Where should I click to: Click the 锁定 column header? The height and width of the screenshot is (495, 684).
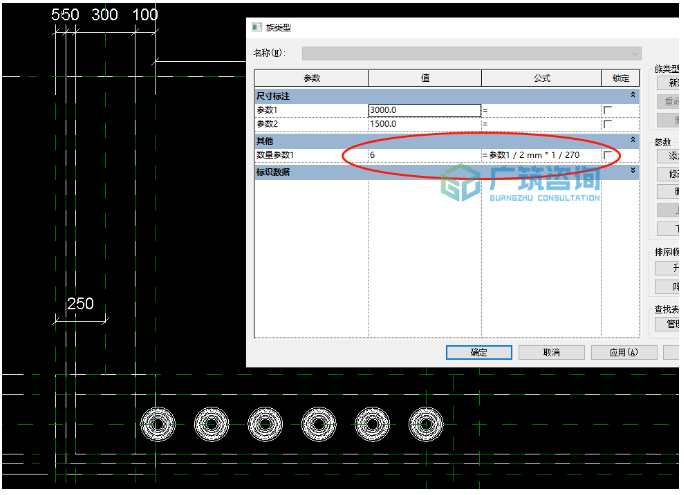click(x=620, y=78)
